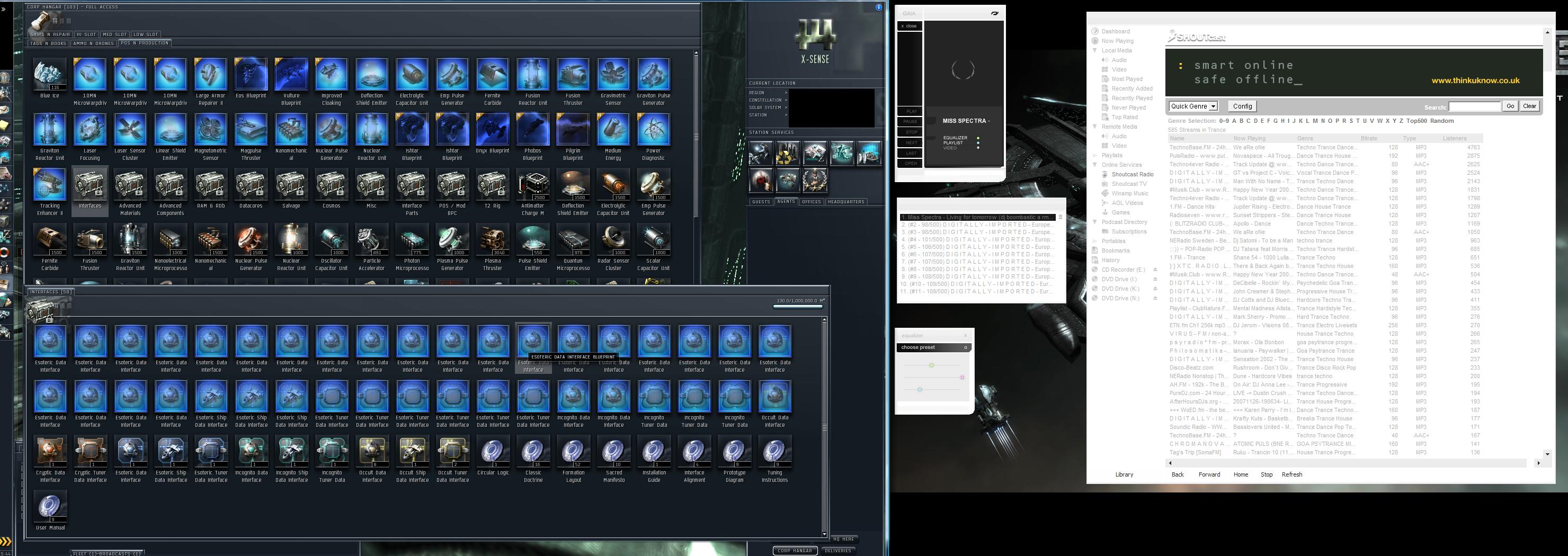This screenshot has width=1568, height=556.
Task: Collapse the Local Media tree node
Action: (1095, 50)
